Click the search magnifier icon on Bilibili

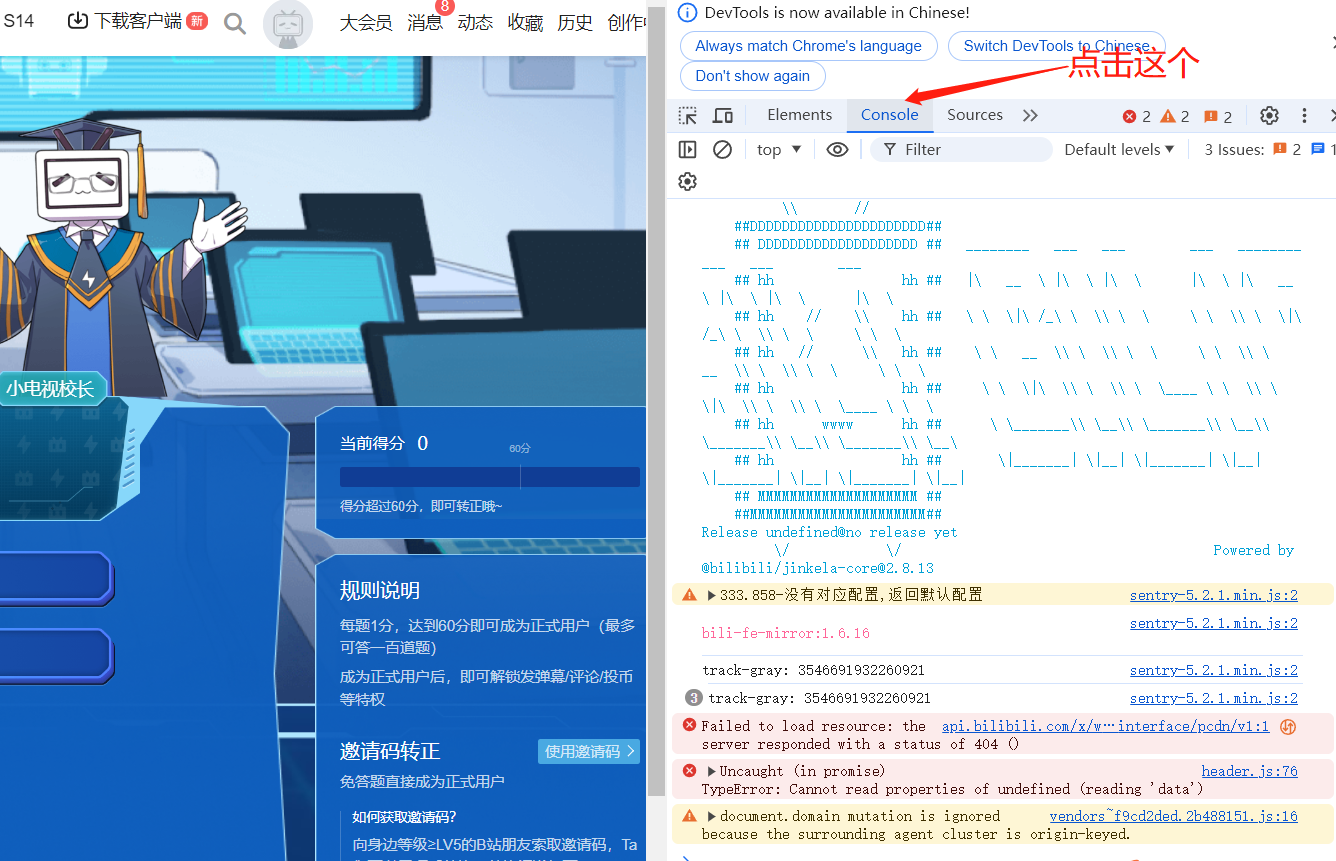click(235, 23)
